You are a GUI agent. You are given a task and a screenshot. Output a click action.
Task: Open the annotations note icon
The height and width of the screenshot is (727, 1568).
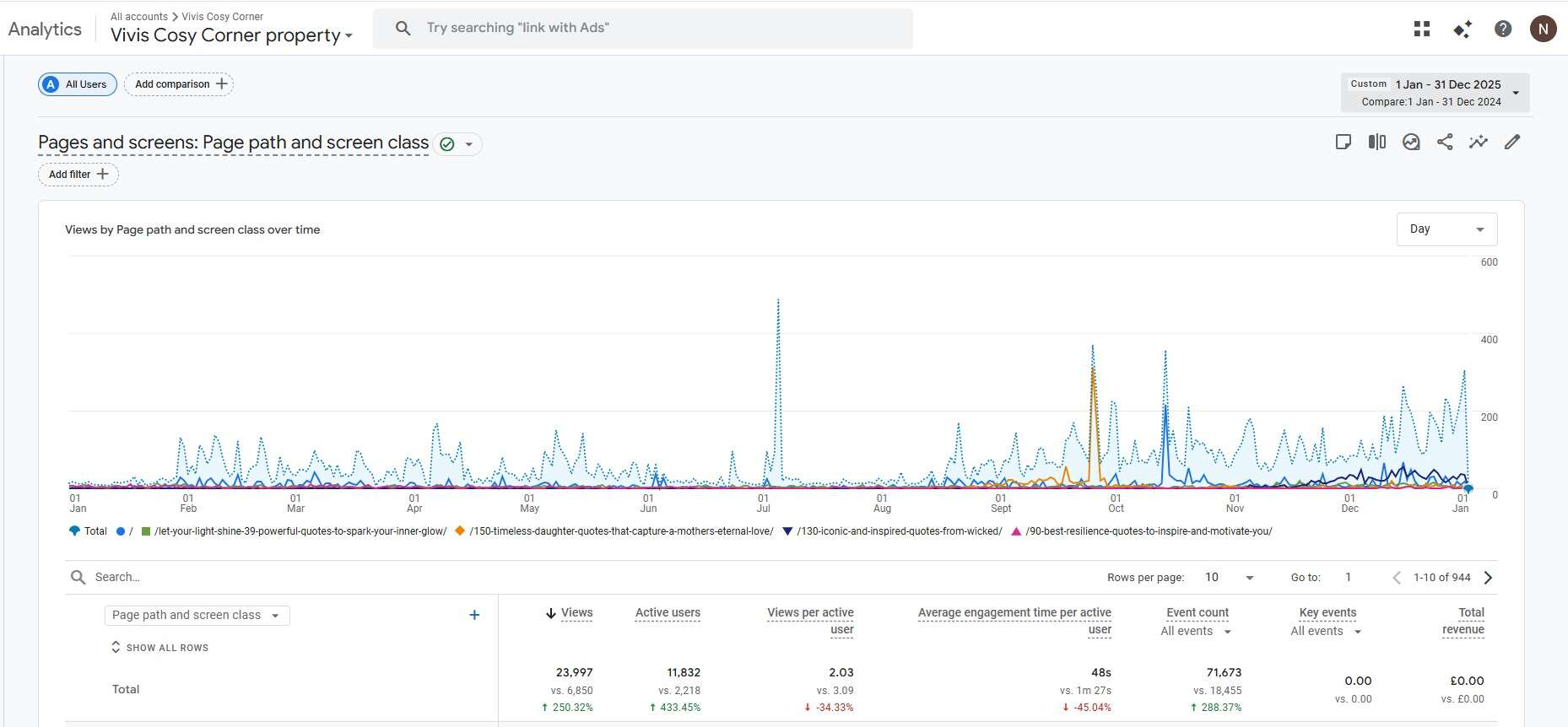coord(1344,142)
